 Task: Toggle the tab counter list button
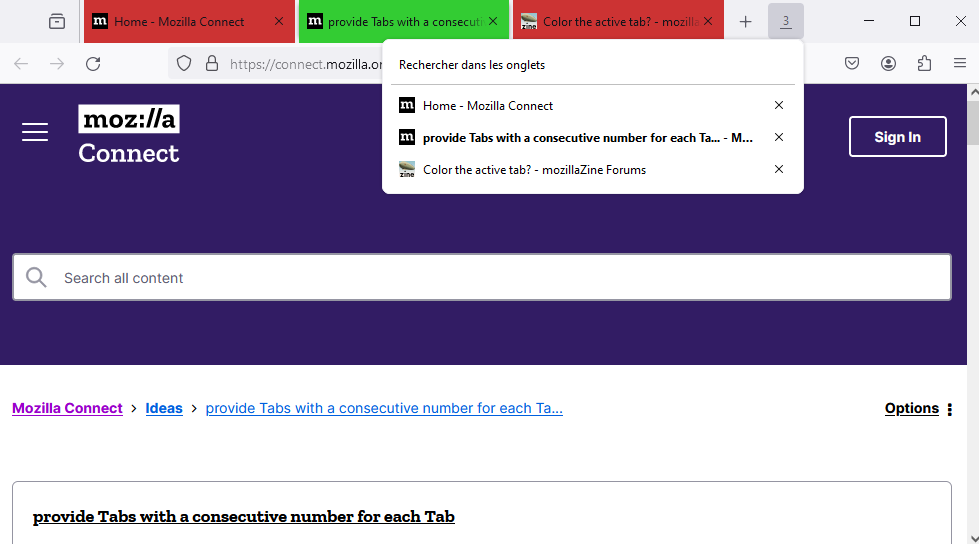coord(785,21)
